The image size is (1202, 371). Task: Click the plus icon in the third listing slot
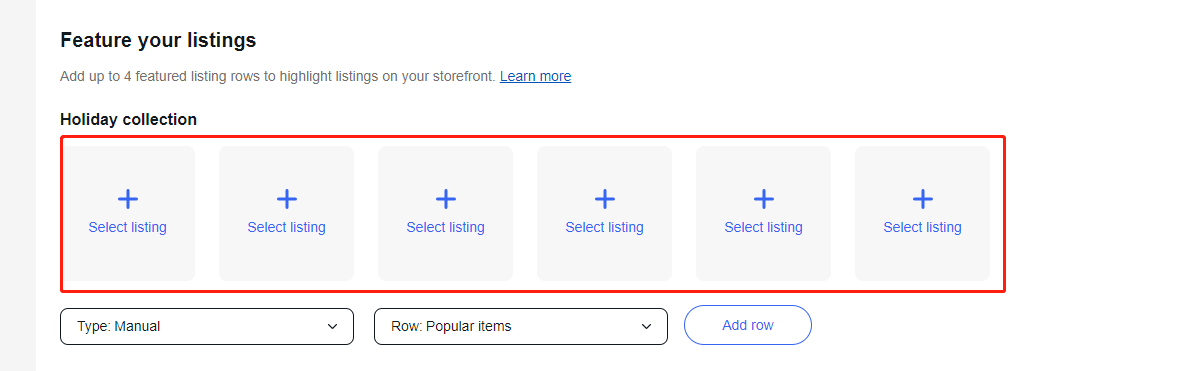[x=446, y=198]
